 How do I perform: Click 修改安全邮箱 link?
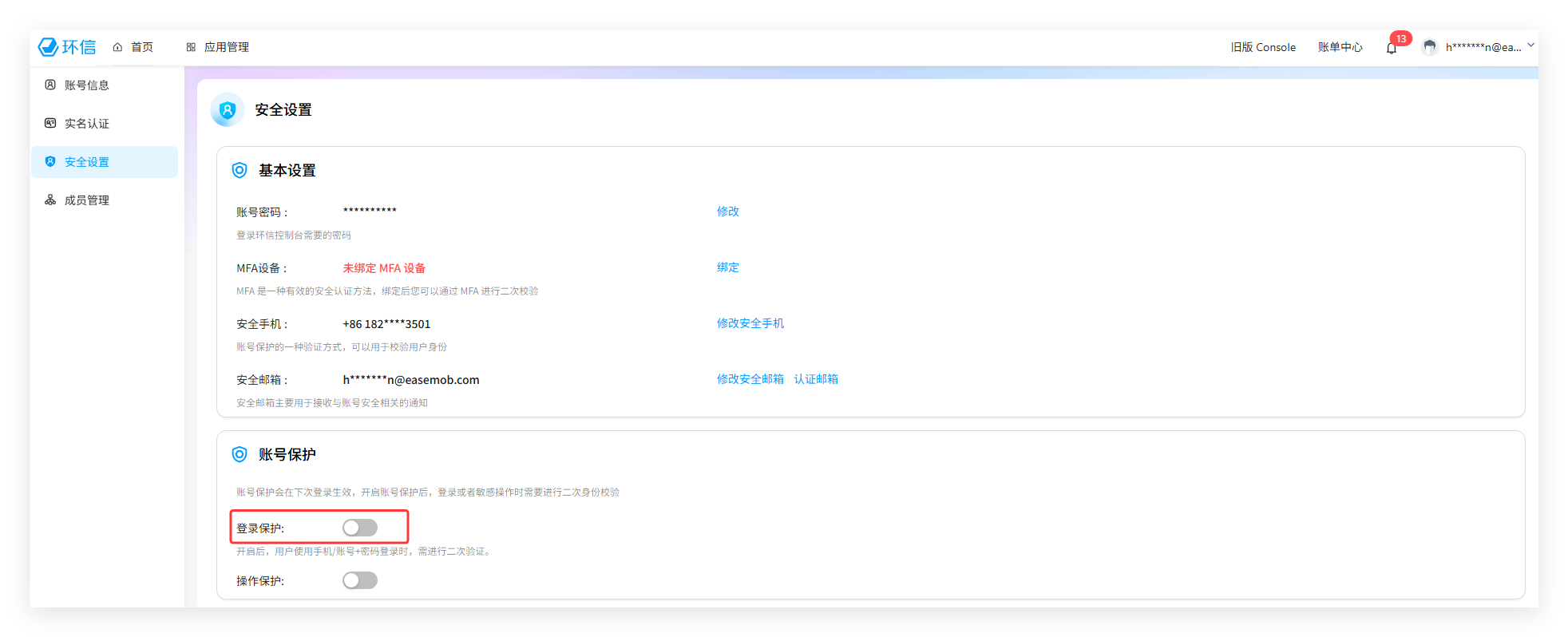(x=750, y=379)
